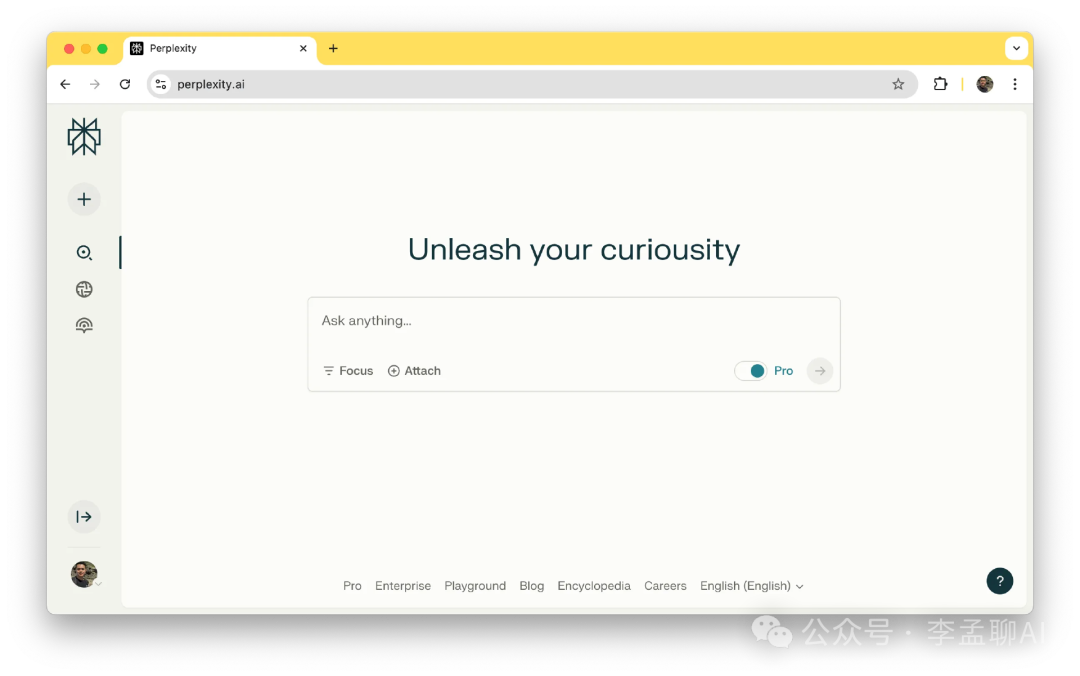Bookmark this page with star icon
Image resolution: width=1080 pixels, height=676 pixels.
point(898,84)
